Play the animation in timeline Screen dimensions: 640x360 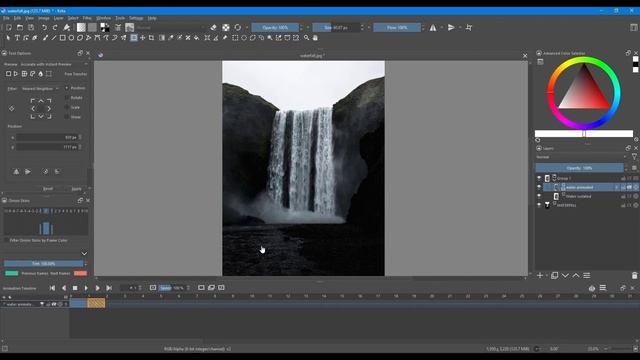point(86,288)
